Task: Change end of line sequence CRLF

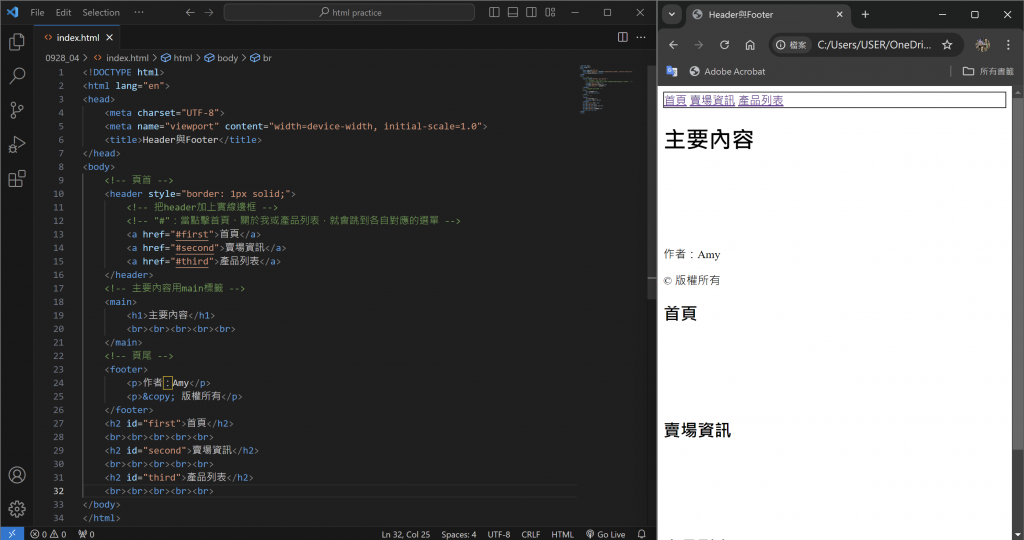Action: [x=530, y=534]
